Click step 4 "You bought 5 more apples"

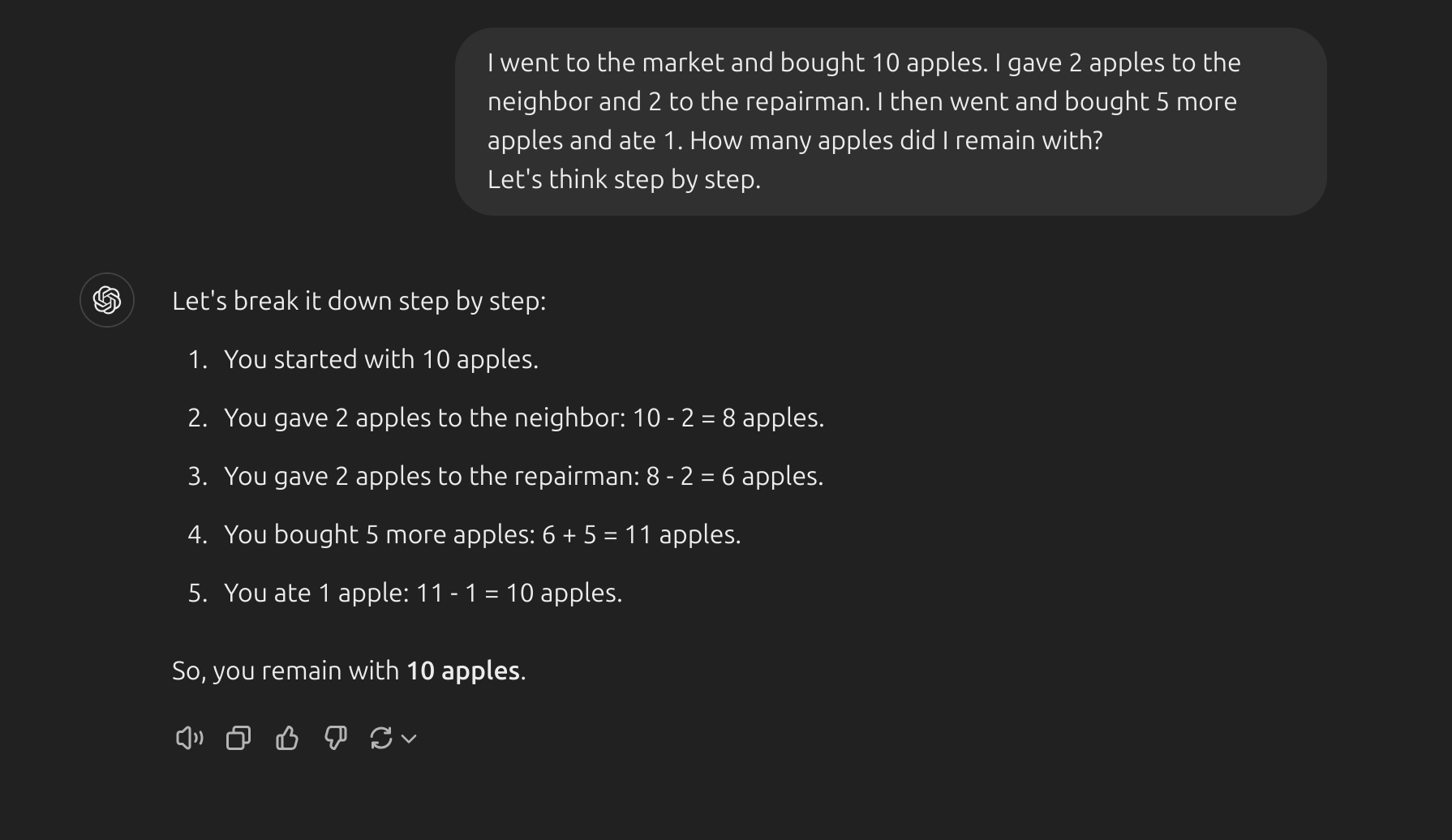pos(483,534)
